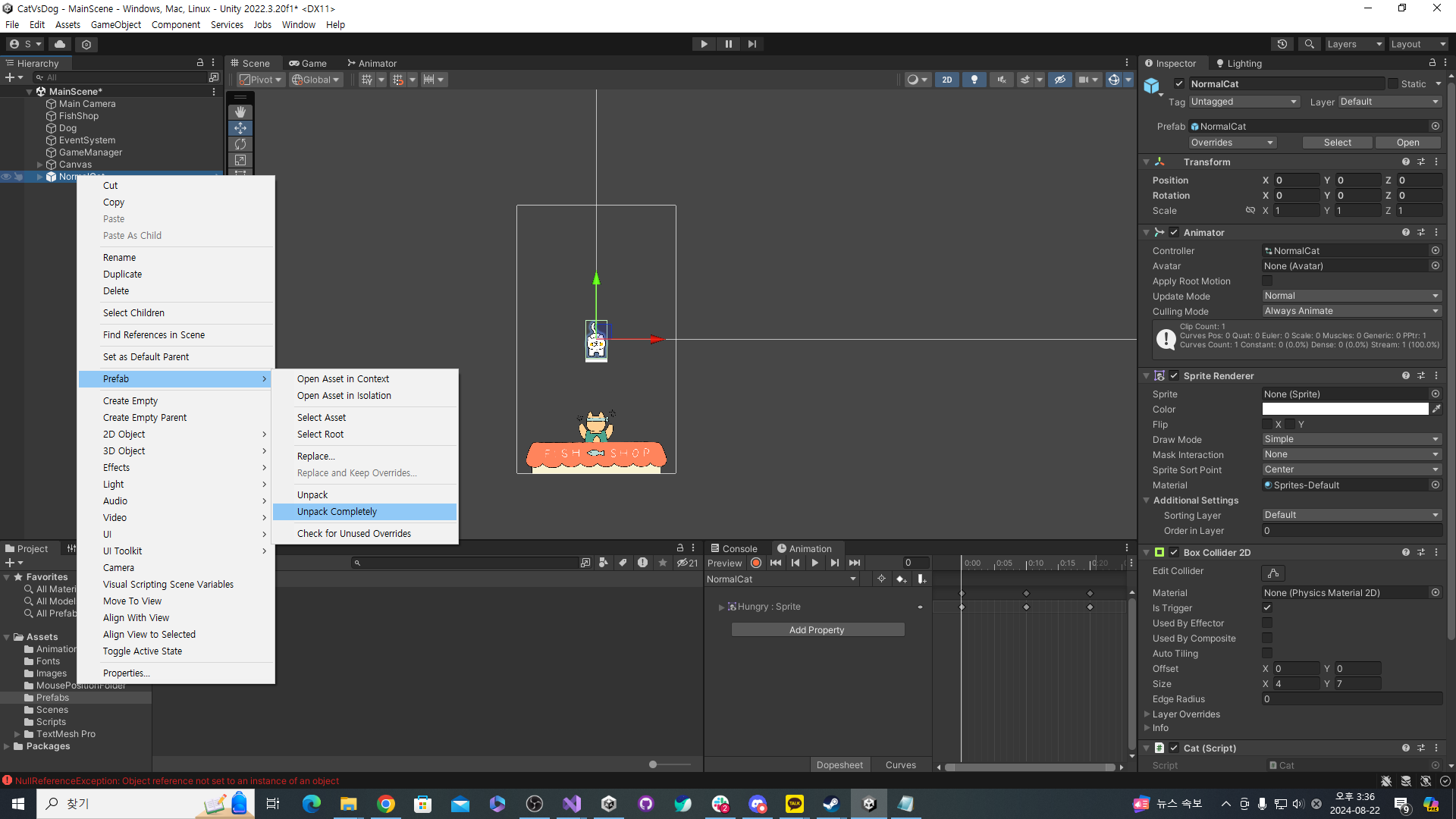Viewport: 1456px width, 819px height.
Task: Click the Add Keyframe icon in Animation
Action: click(x=901, y=579)
